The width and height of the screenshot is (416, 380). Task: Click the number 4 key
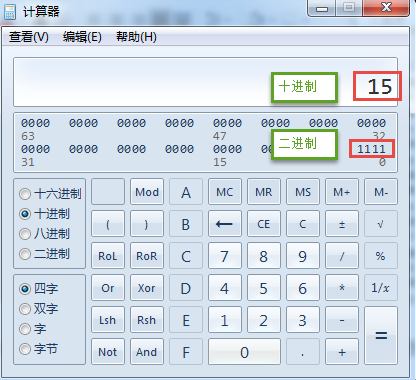tap(225, 288)
